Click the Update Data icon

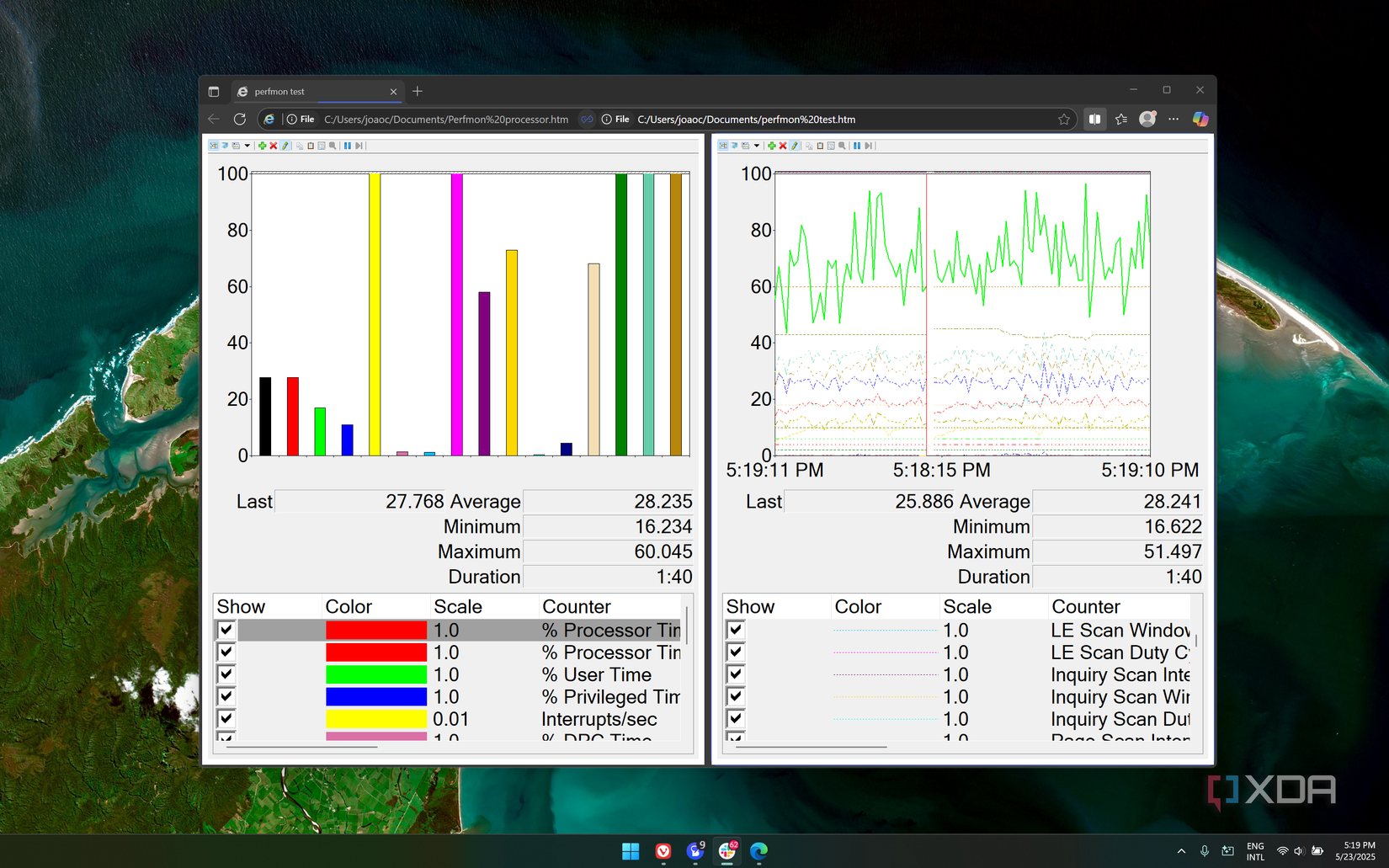(x=359, y=146)
